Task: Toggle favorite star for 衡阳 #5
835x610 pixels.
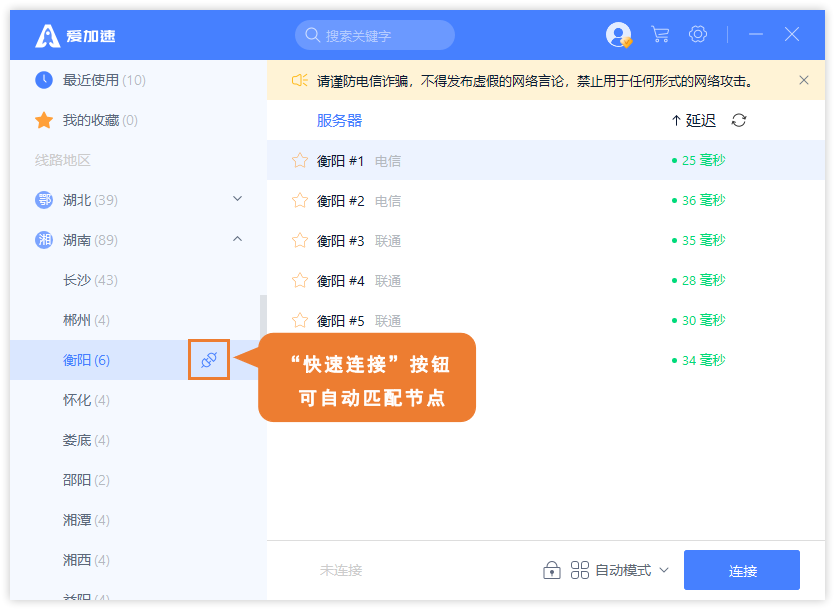Action: point(299,320)
